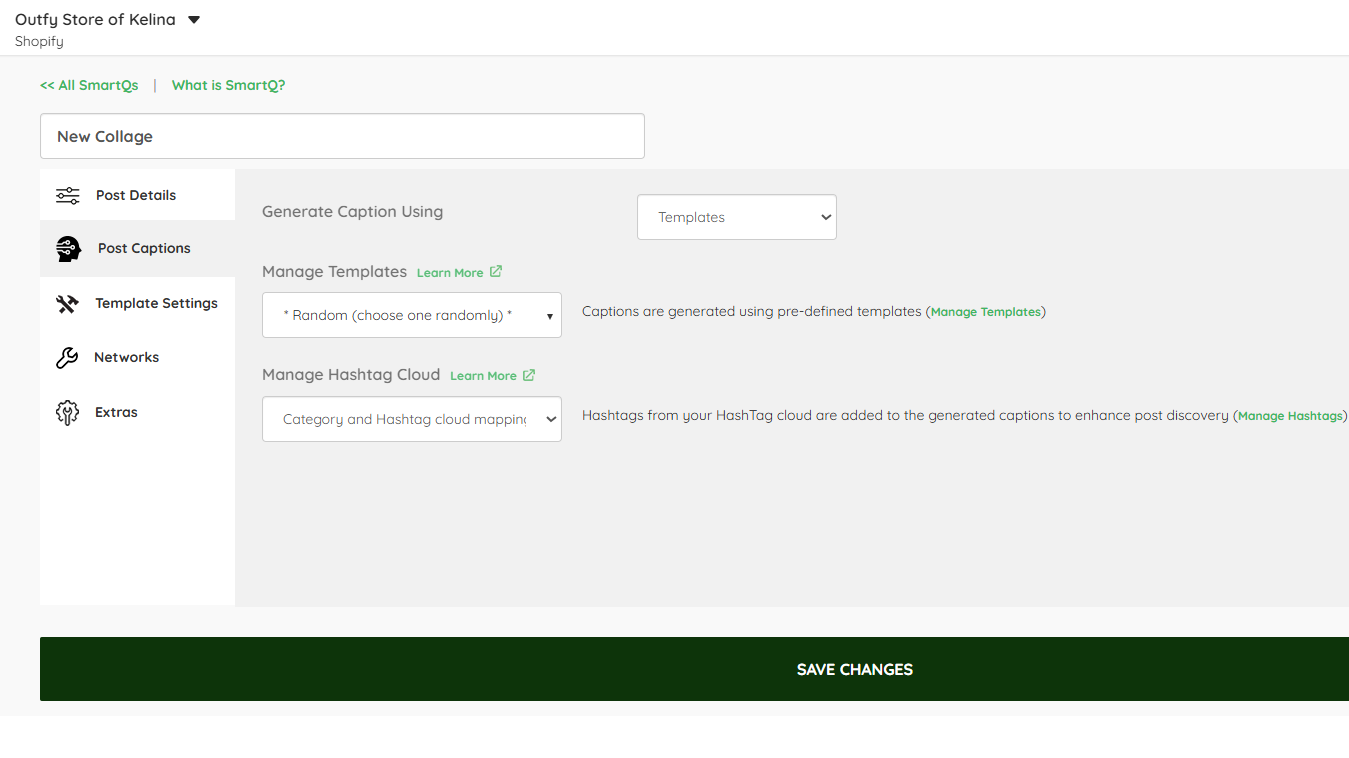
Task: Click the Extras gear-head icon
Action: (67, 413)
